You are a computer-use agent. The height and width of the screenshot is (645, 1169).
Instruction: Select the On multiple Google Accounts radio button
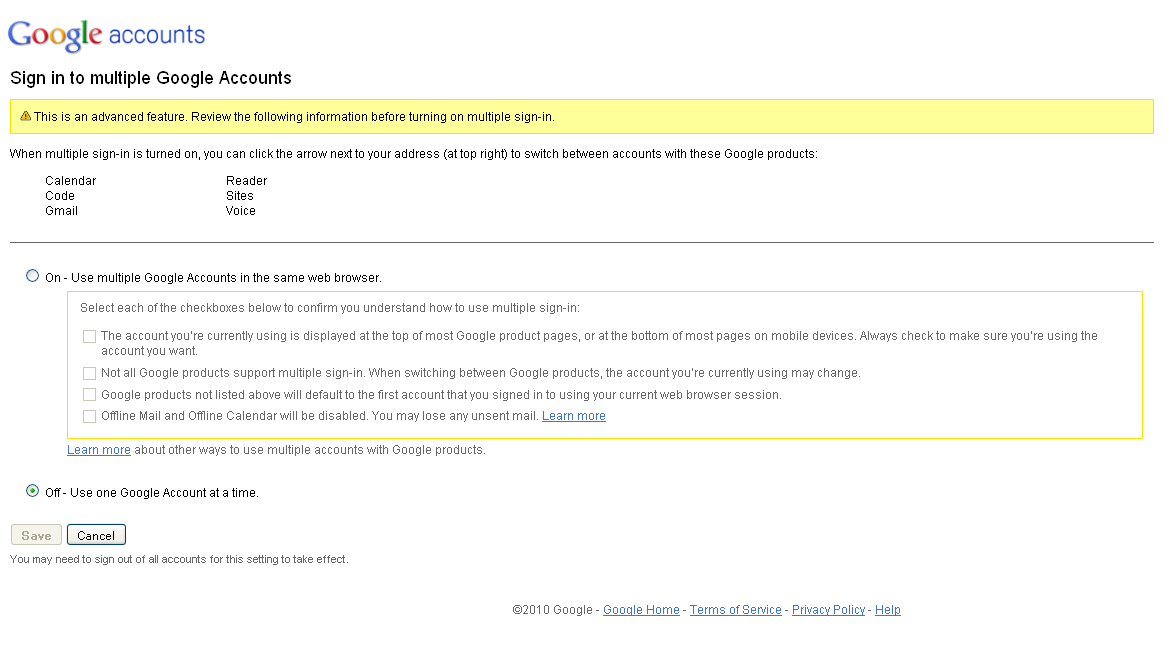point(33,276)
